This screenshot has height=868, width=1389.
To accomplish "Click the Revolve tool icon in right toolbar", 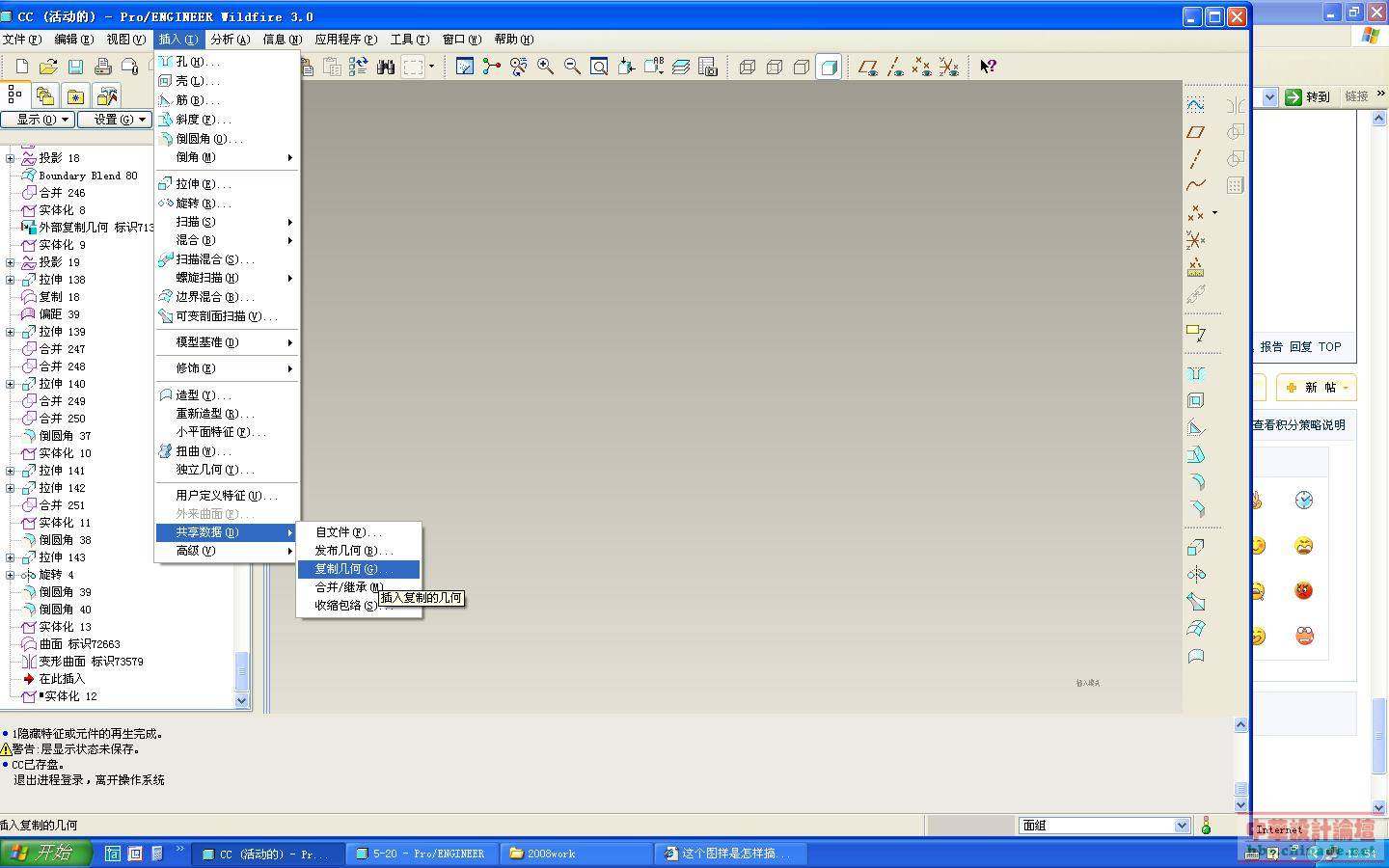I will 1196,575.
